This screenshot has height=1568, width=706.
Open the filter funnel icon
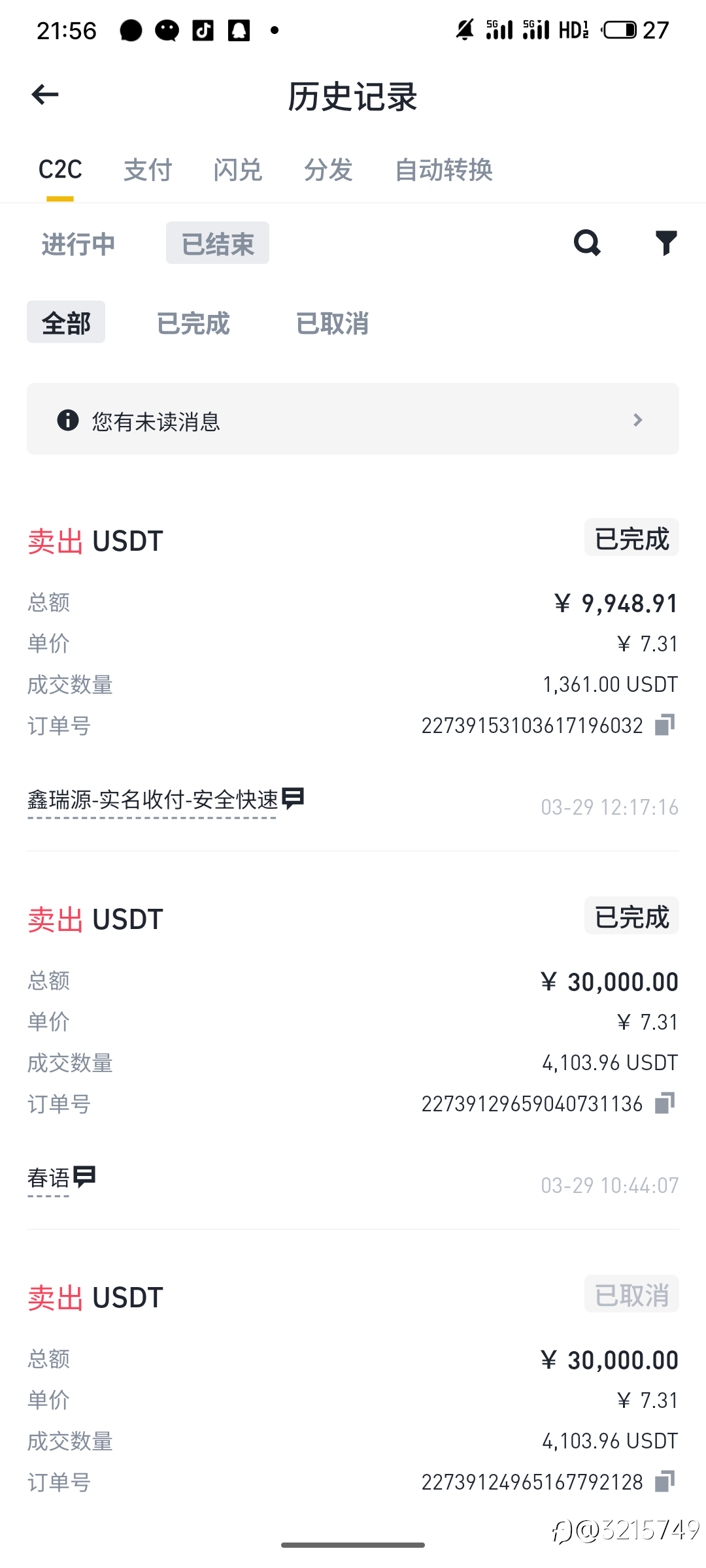(x=666, y=243)
